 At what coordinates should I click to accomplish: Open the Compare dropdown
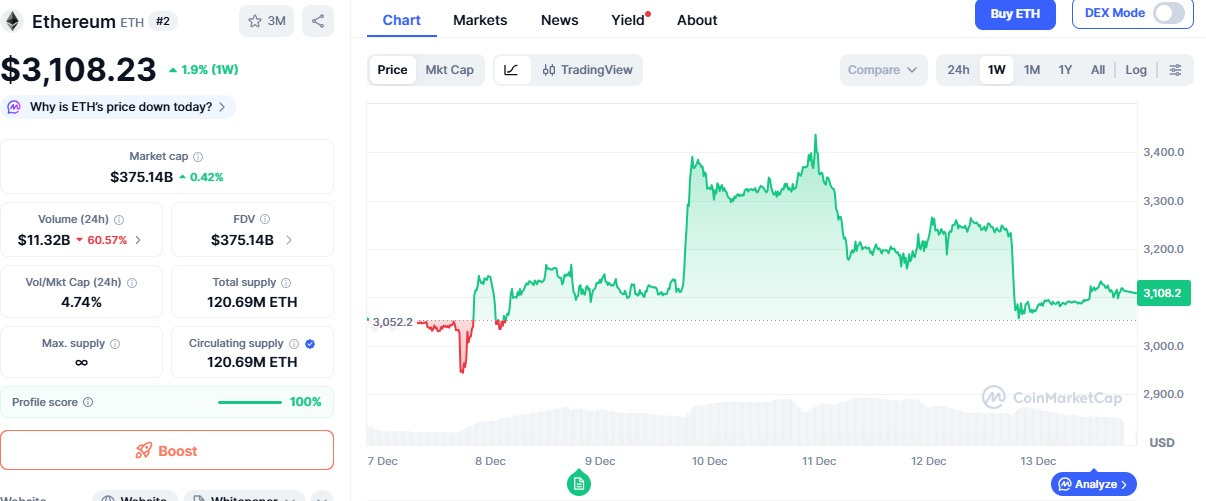click(883, 70)
